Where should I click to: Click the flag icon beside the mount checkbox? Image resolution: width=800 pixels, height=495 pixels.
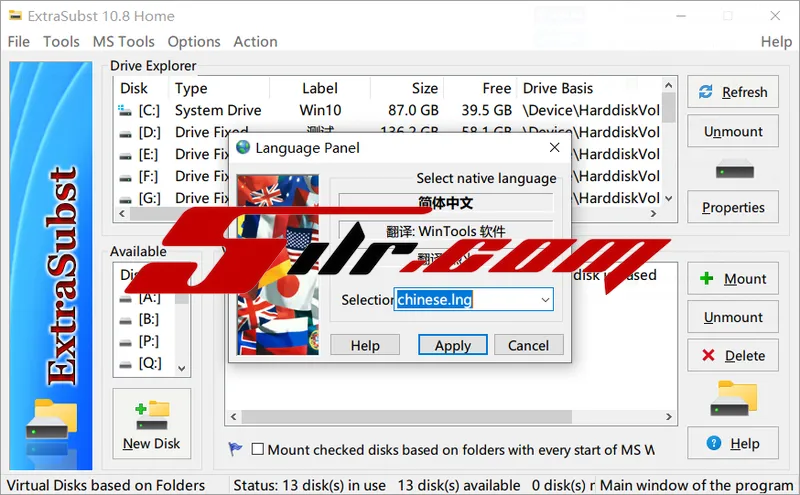(x=235, y=449)
